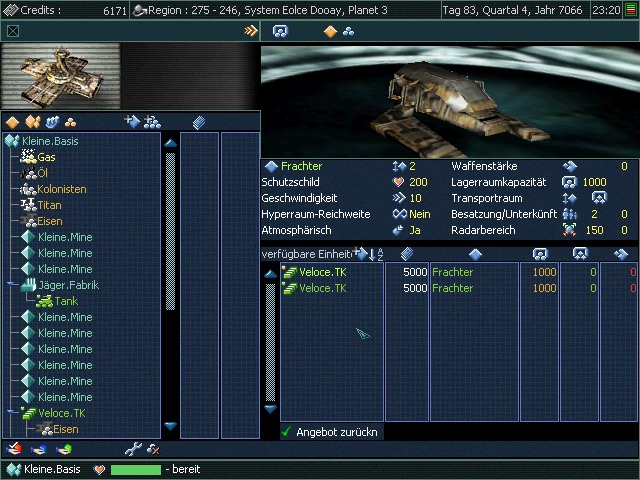
Task: Click the double-arrow forward icon in top bar
Action: click(x=251, y=31)
